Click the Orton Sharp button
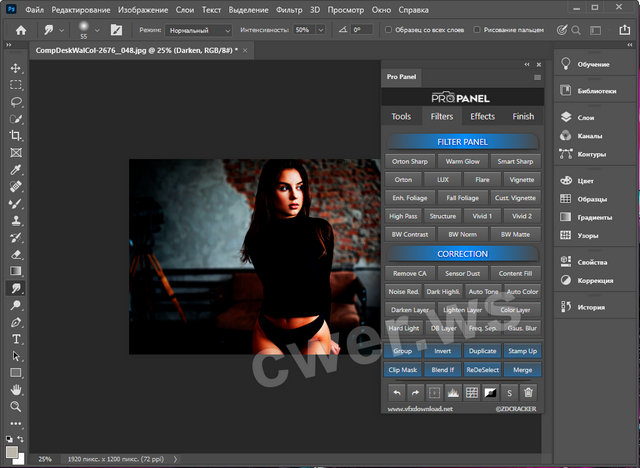Image resolution: width=640 pixels, height=468 pixels. click(408, 161)
